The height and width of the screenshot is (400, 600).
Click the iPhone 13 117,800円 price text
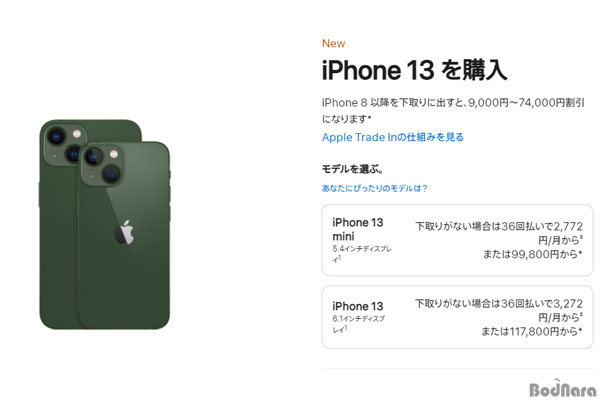(532, 331)
